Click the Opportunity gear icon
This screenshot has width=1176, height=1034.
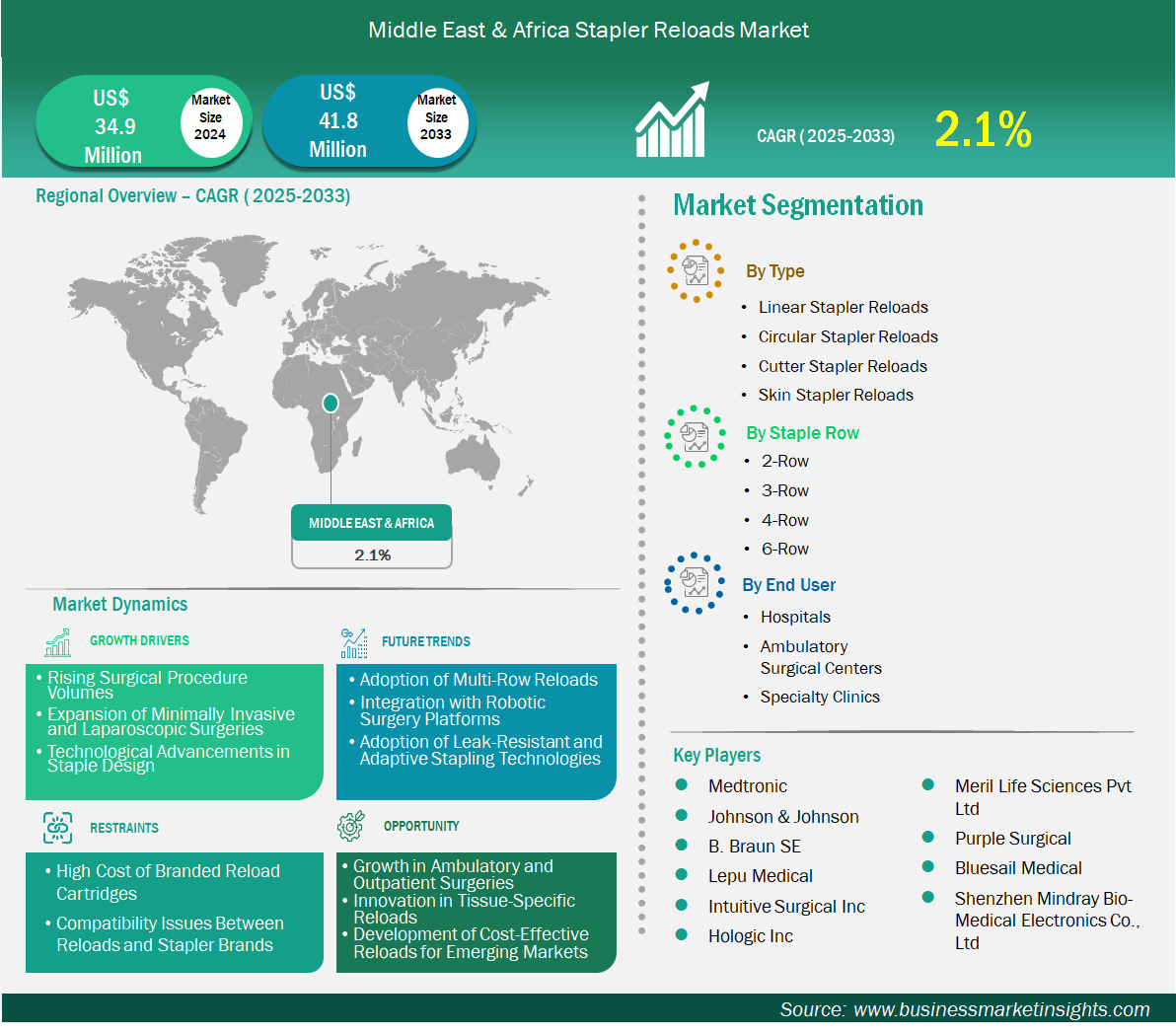(x=351, y=826)
